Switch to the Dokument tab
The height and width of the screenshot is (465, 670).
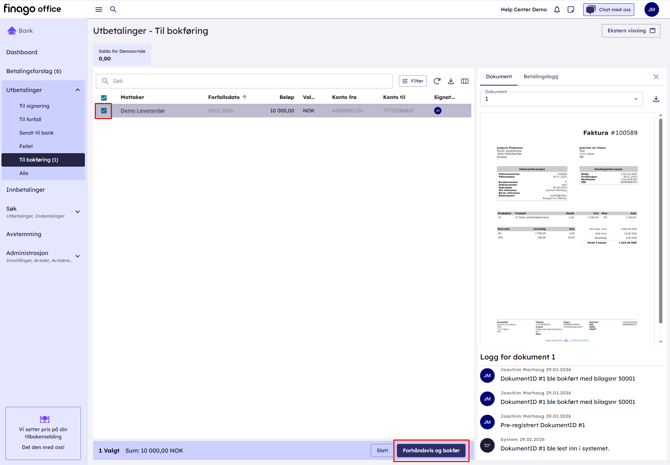tap(499, 77)
